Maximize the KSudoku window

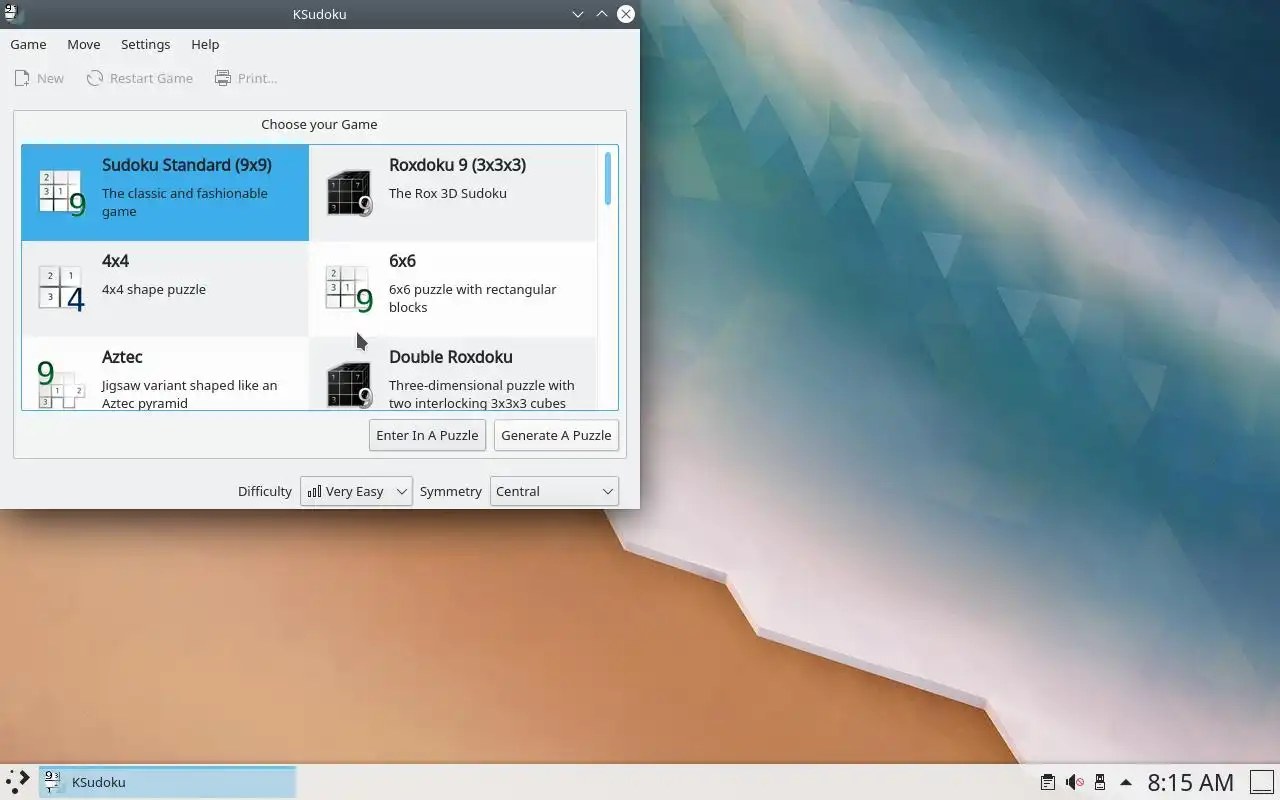(x=602, y=14)
